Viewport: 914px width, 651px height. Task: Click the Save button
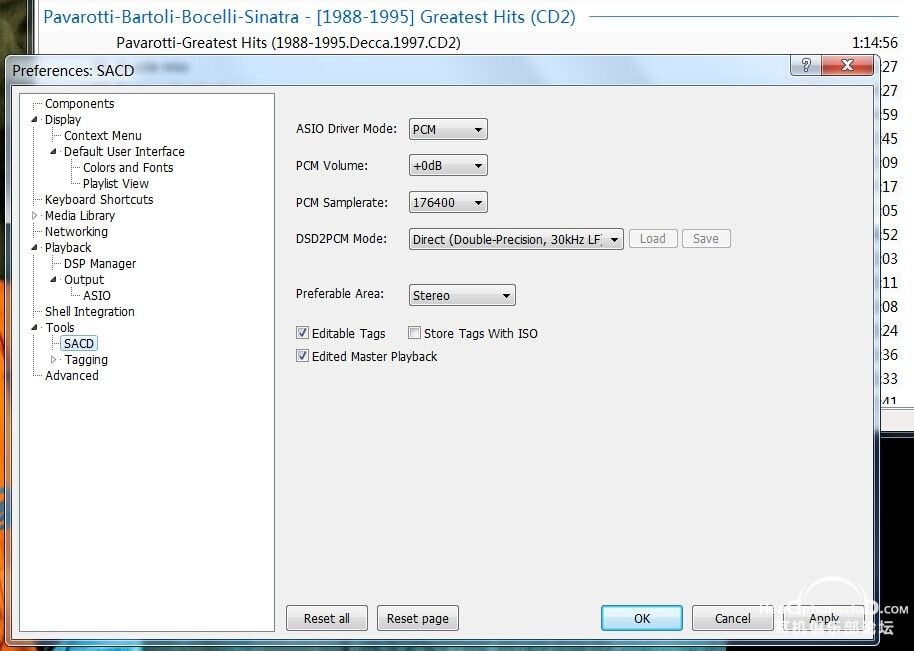[706, 238]
